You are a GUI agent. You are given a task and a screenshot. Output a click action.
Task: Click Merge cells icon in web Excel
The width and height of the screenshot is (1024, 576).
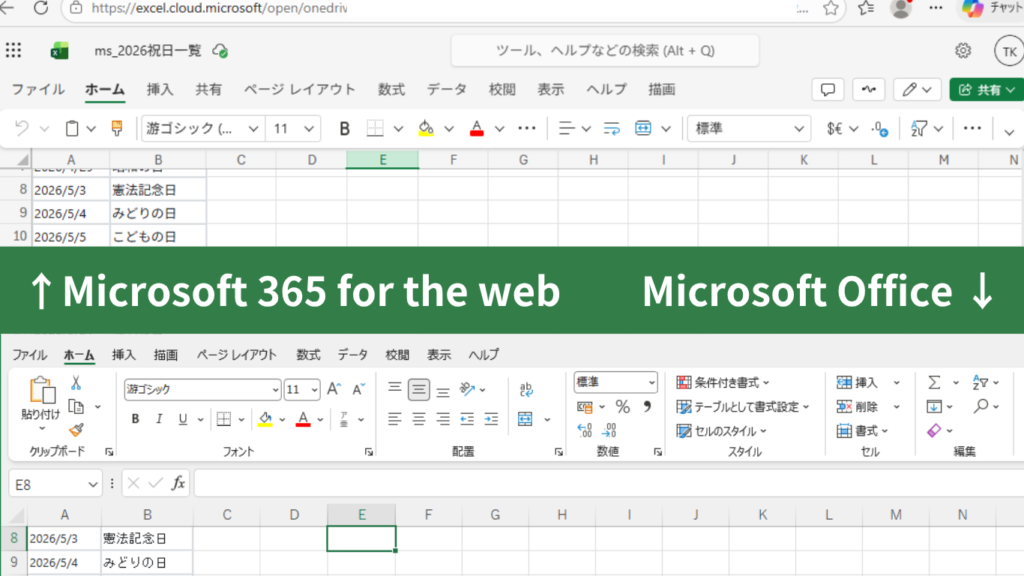[643, 129]
